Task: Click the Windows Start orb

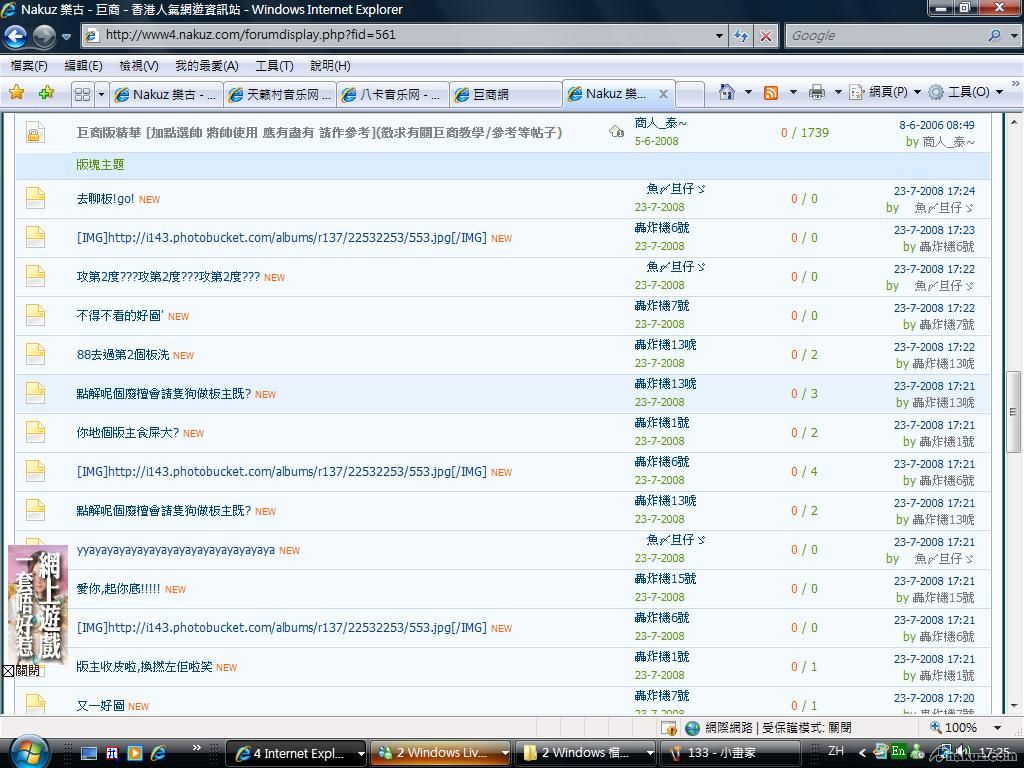Action: coord(28,751)
